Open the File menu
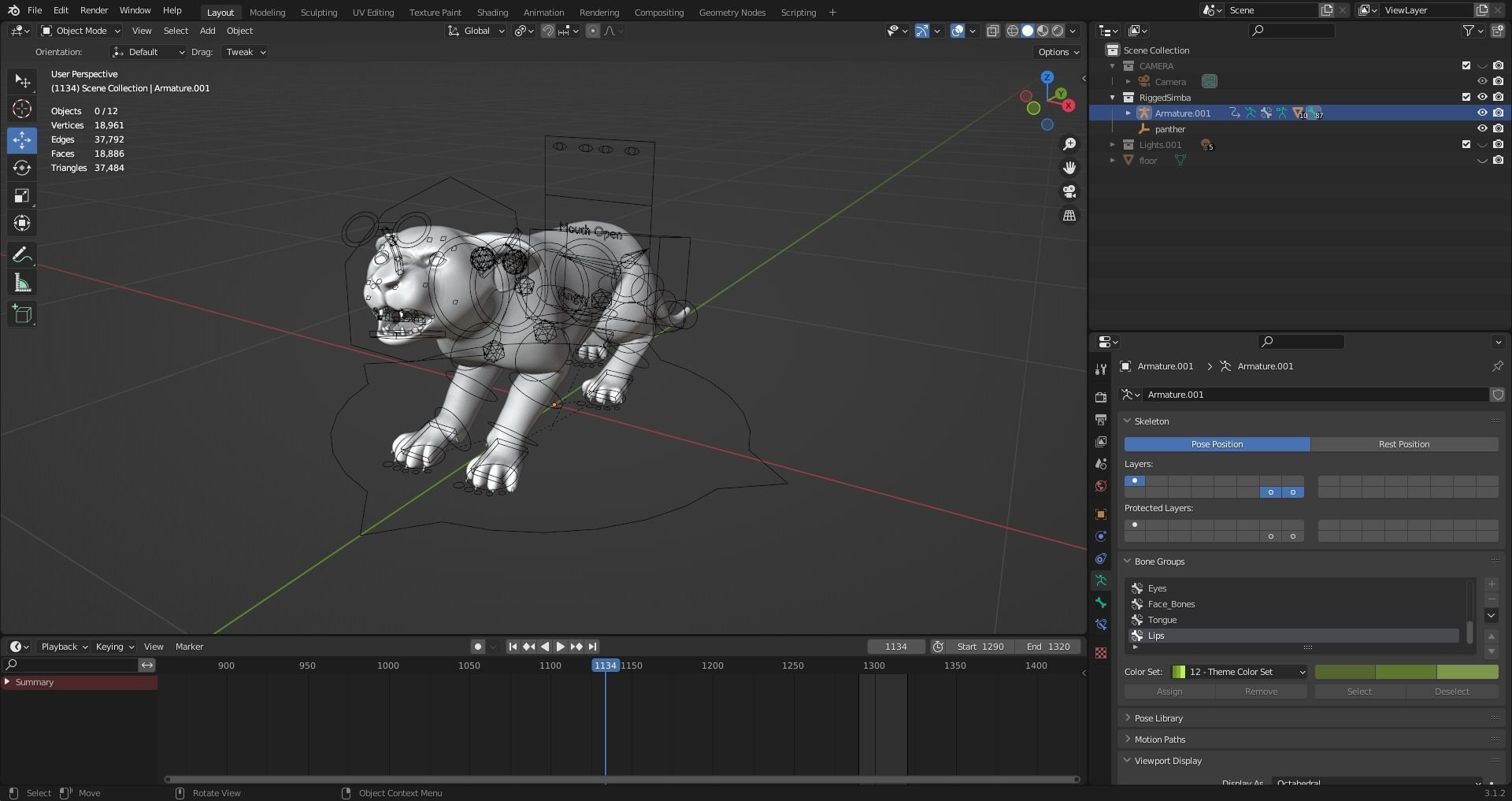Image resolution: width=1512 pixels, height=801 pixels. tap(35, 10)
